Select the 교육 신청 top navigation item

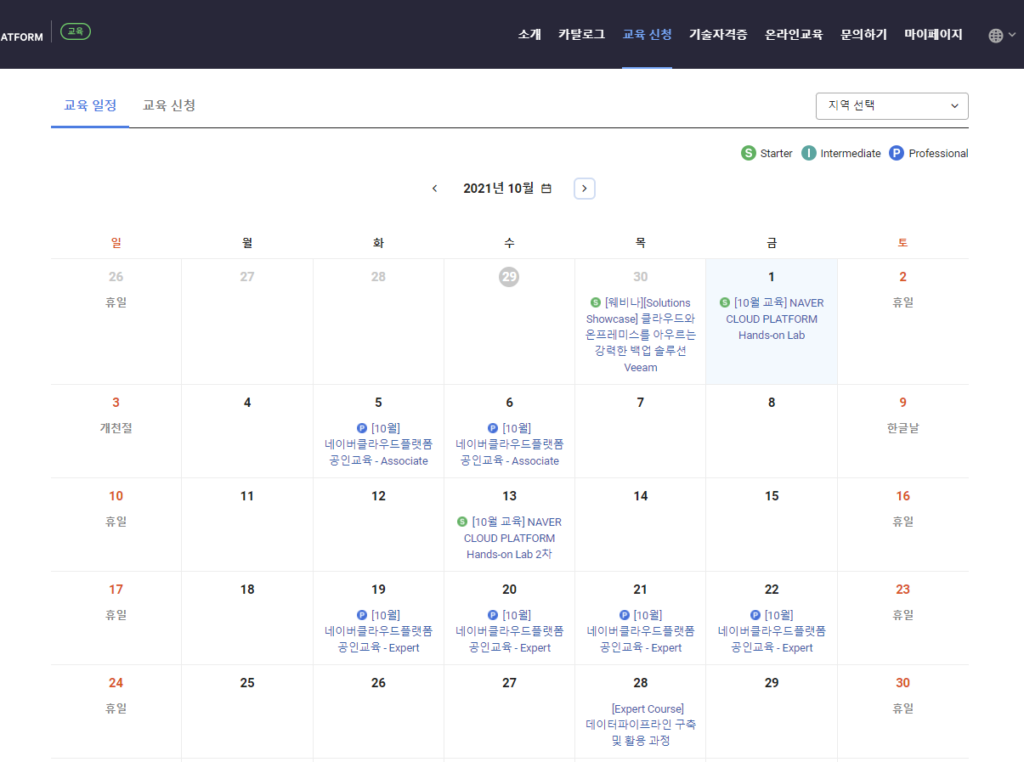[647, 35]
